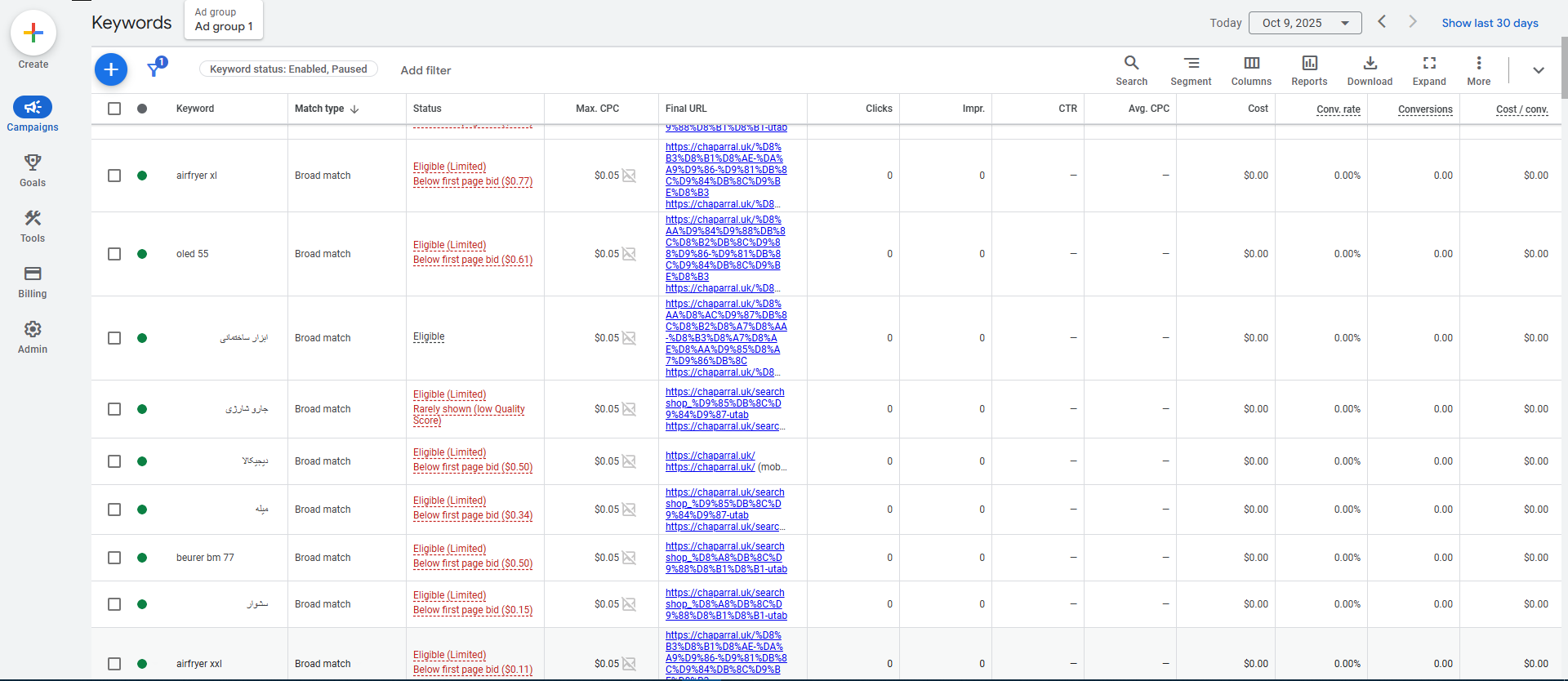Toggle the select-all header checkbox
Viewport: 1568px width, 681px height.
(114, 109)
